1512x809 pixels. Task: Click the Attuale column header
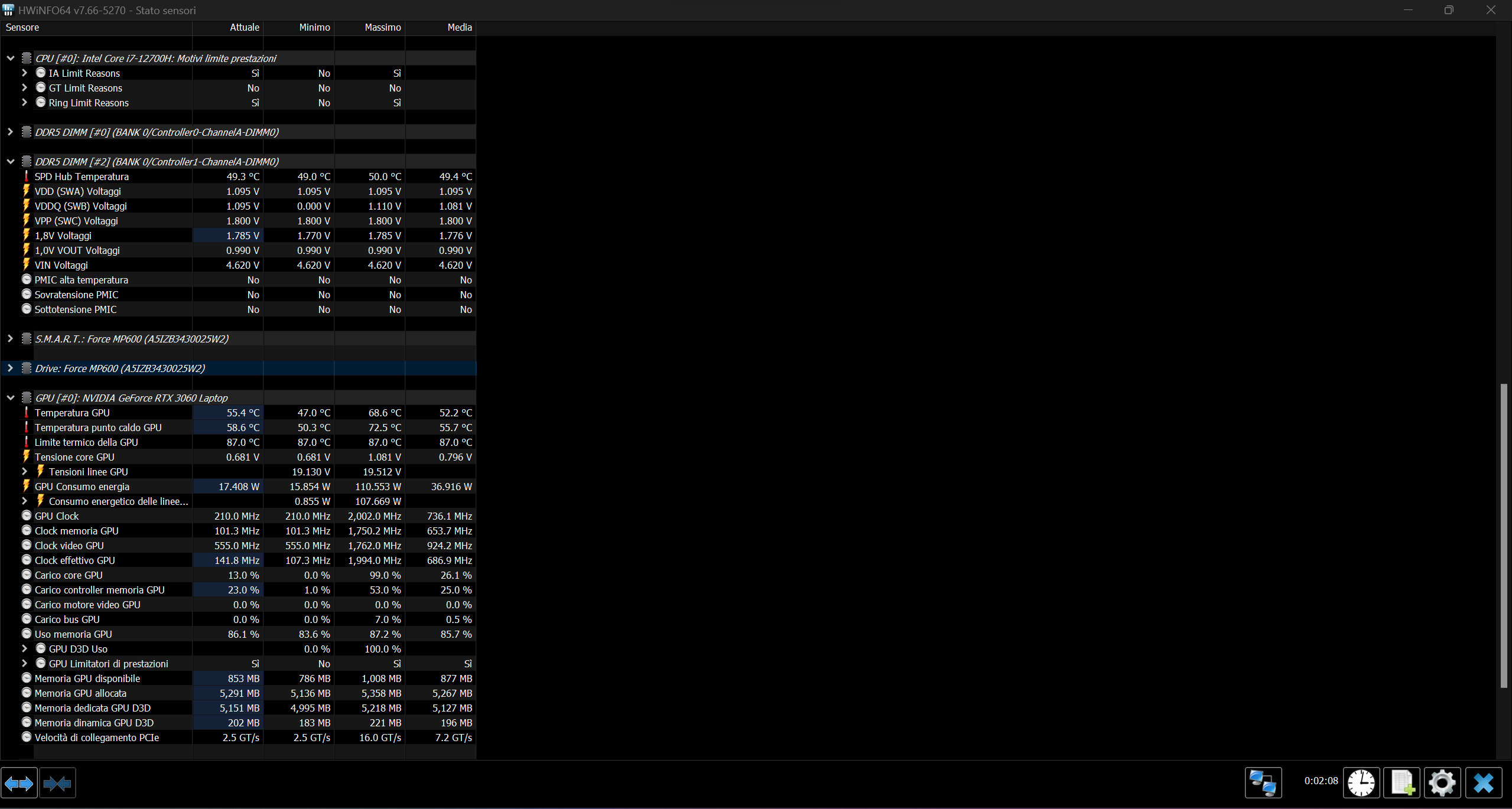(x=227, y=27)
